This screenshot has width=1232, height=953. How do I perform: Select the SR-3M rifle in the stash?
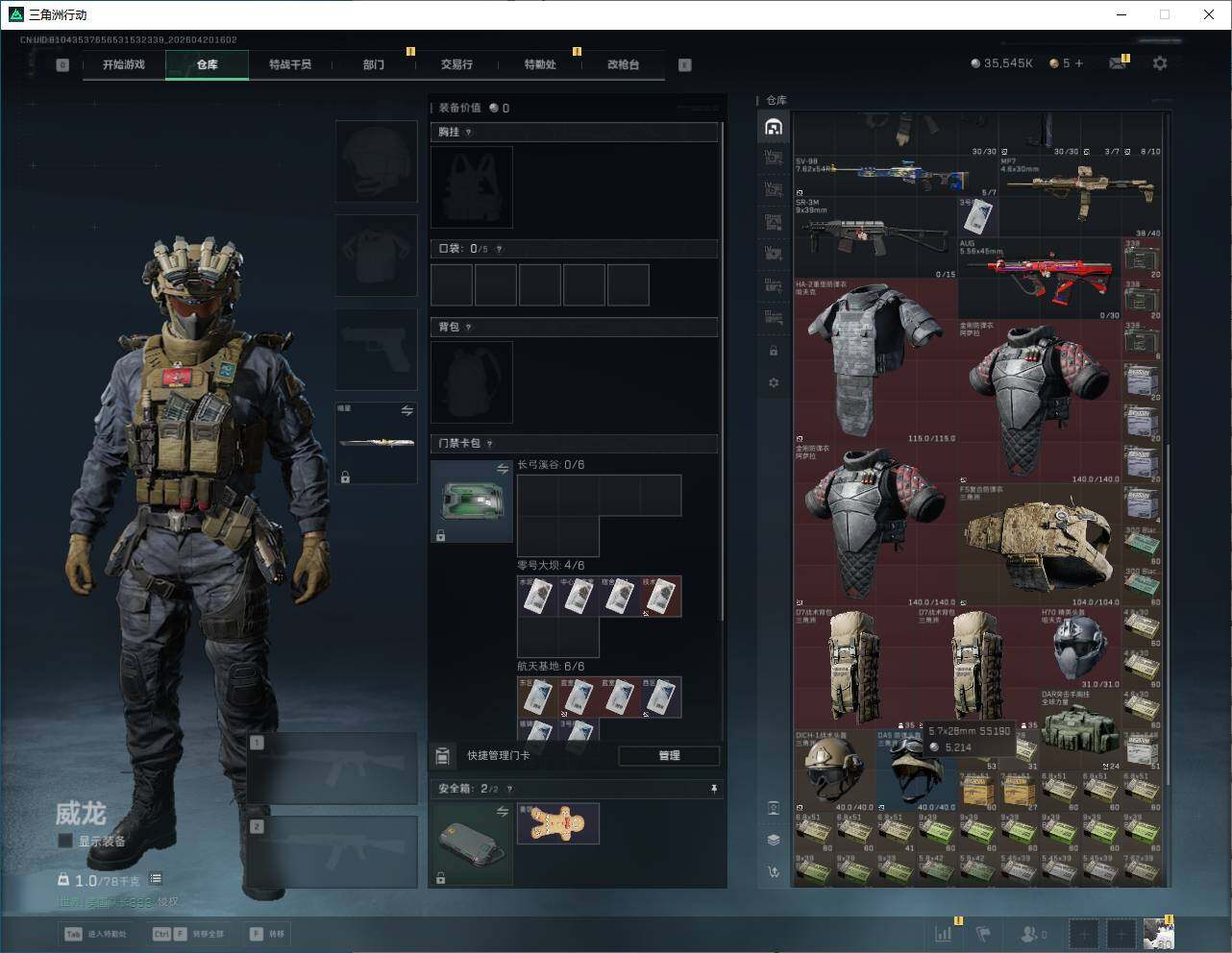875,238
